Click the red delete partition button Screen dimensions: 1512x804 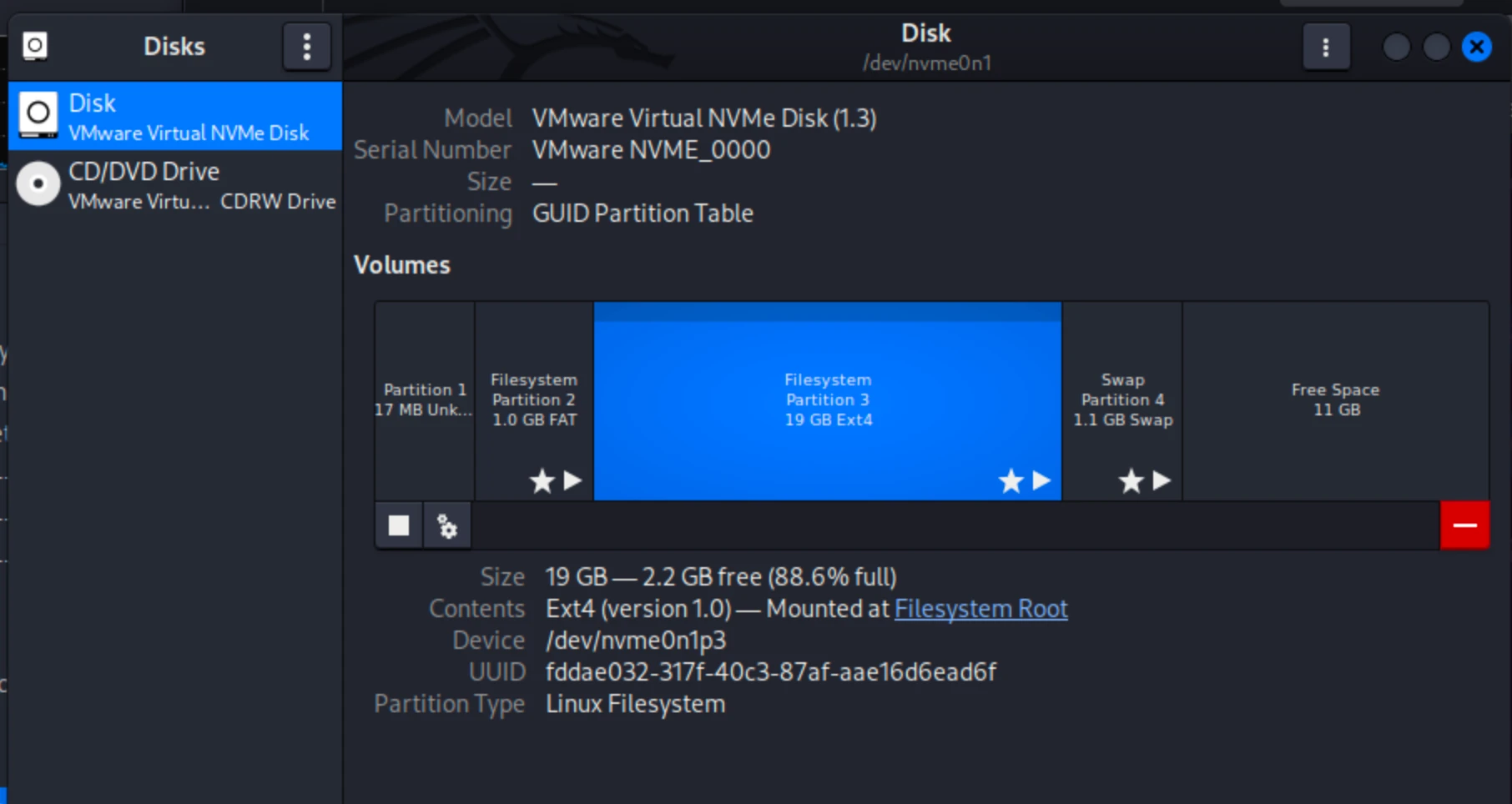coord(1464,525)
